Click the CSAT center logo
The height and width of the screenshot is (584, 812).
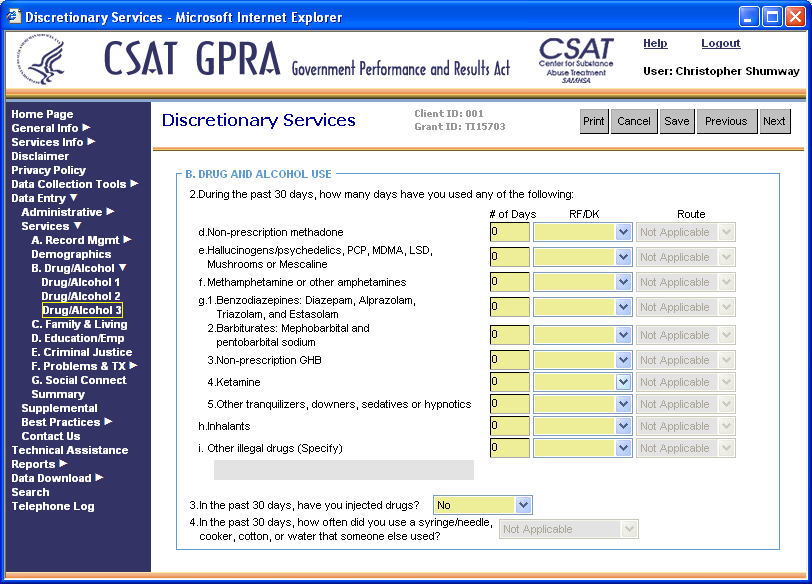(576, 60)
